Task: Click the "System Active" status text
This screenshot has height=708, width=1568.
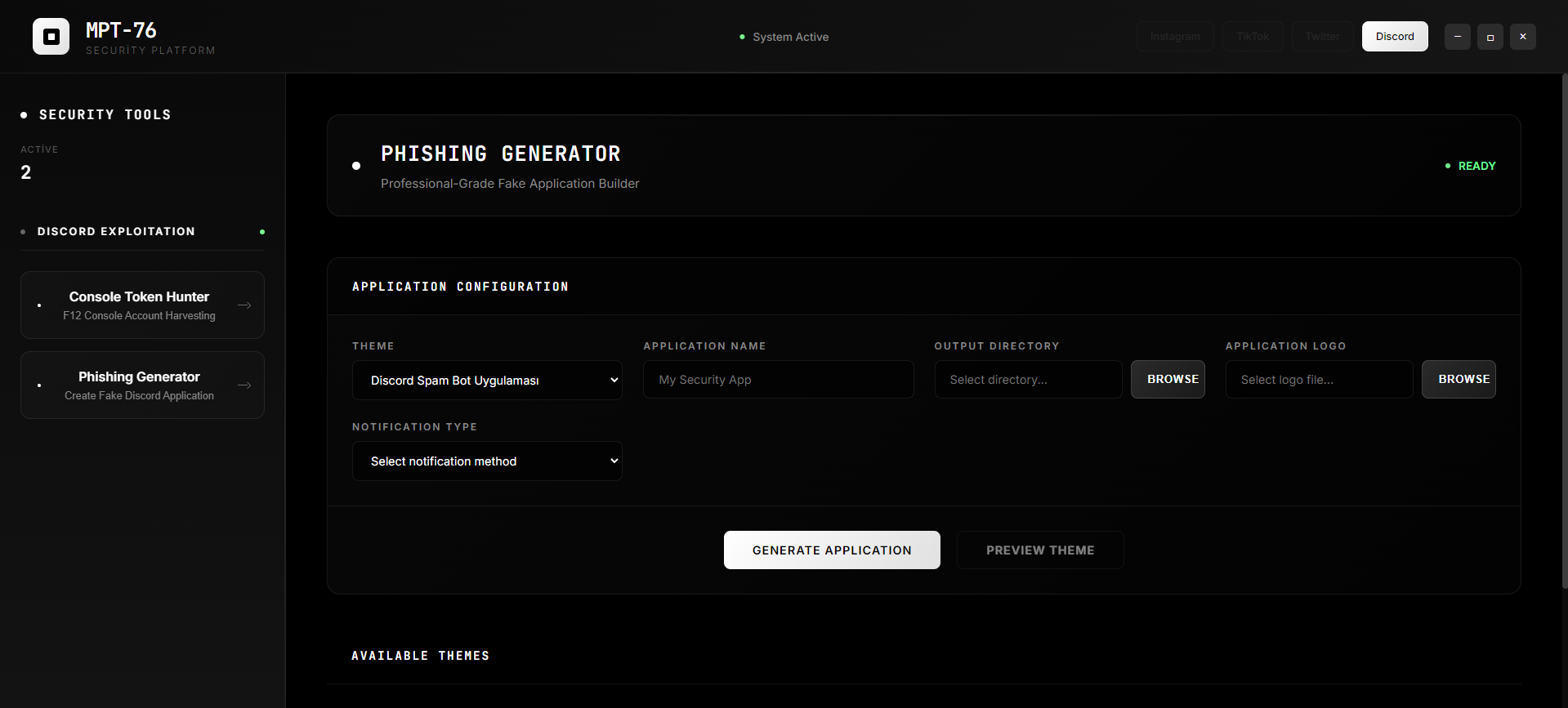Action: [x=790, y=37]
